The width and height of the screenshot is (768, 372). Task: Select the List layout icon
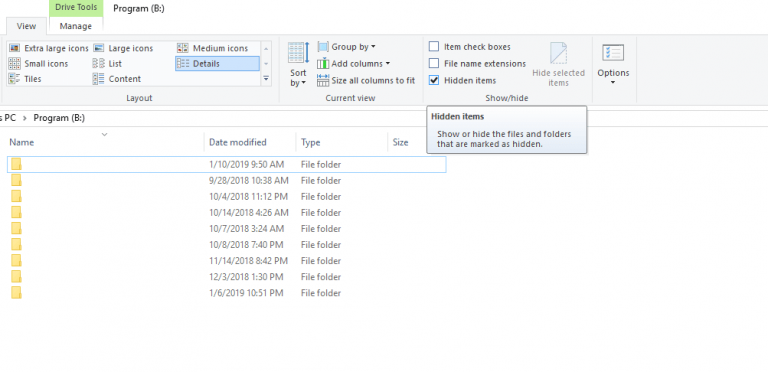click(x=98, y=64)
